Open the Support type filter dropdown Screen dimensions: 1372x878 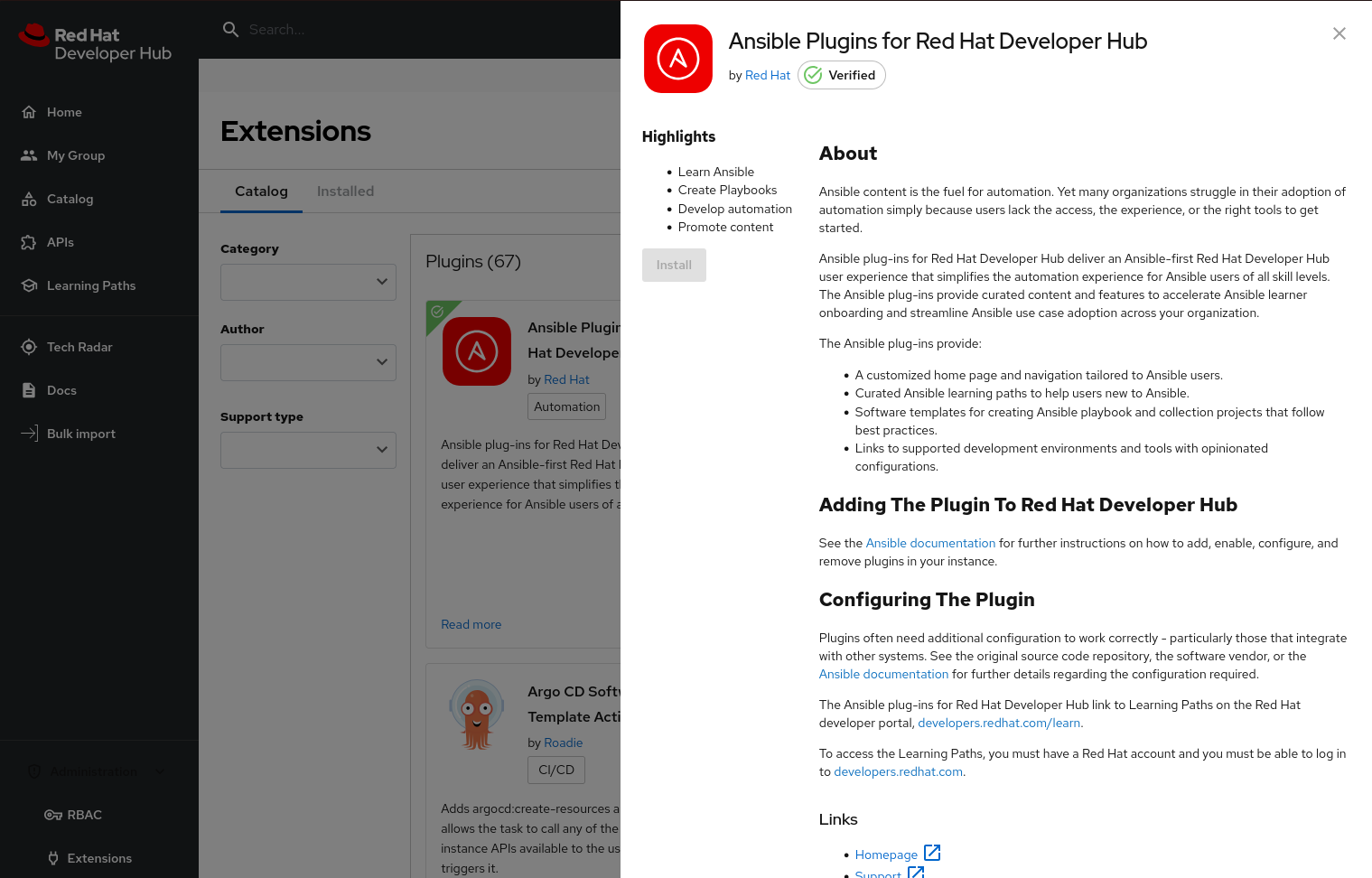(x=308, y=450)
